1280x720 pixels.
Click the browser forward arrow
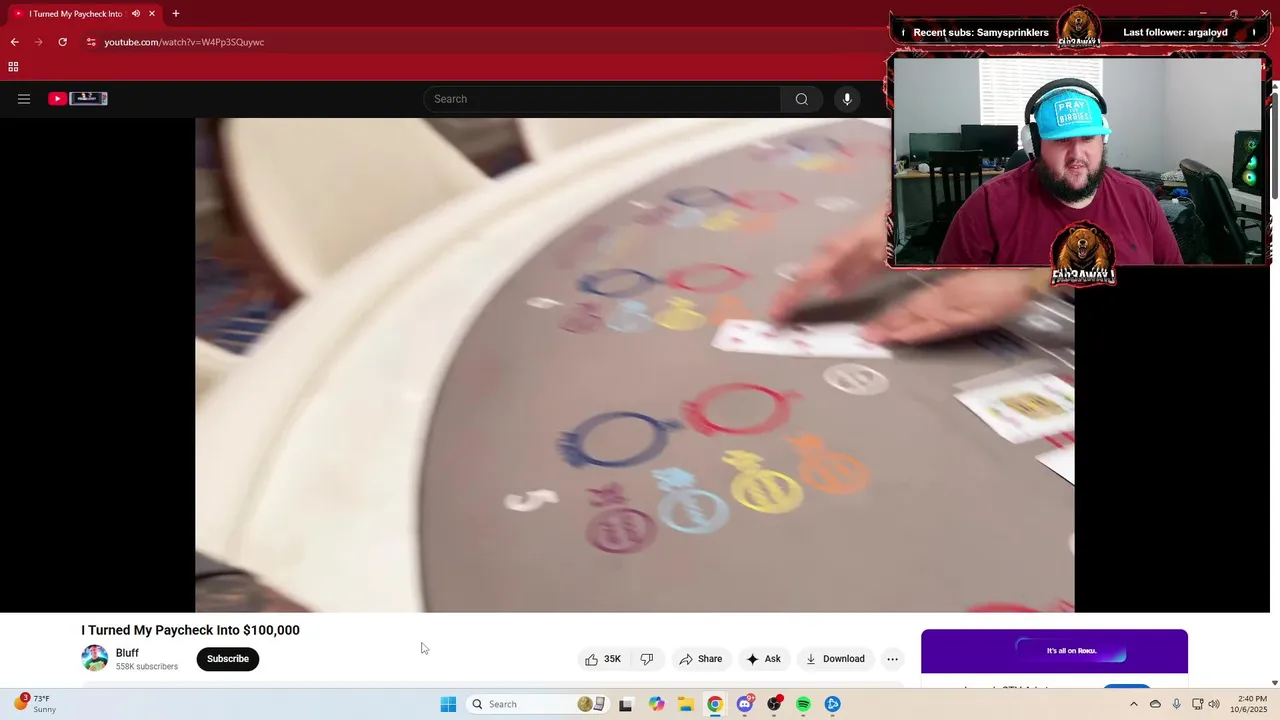pos(39,42)
